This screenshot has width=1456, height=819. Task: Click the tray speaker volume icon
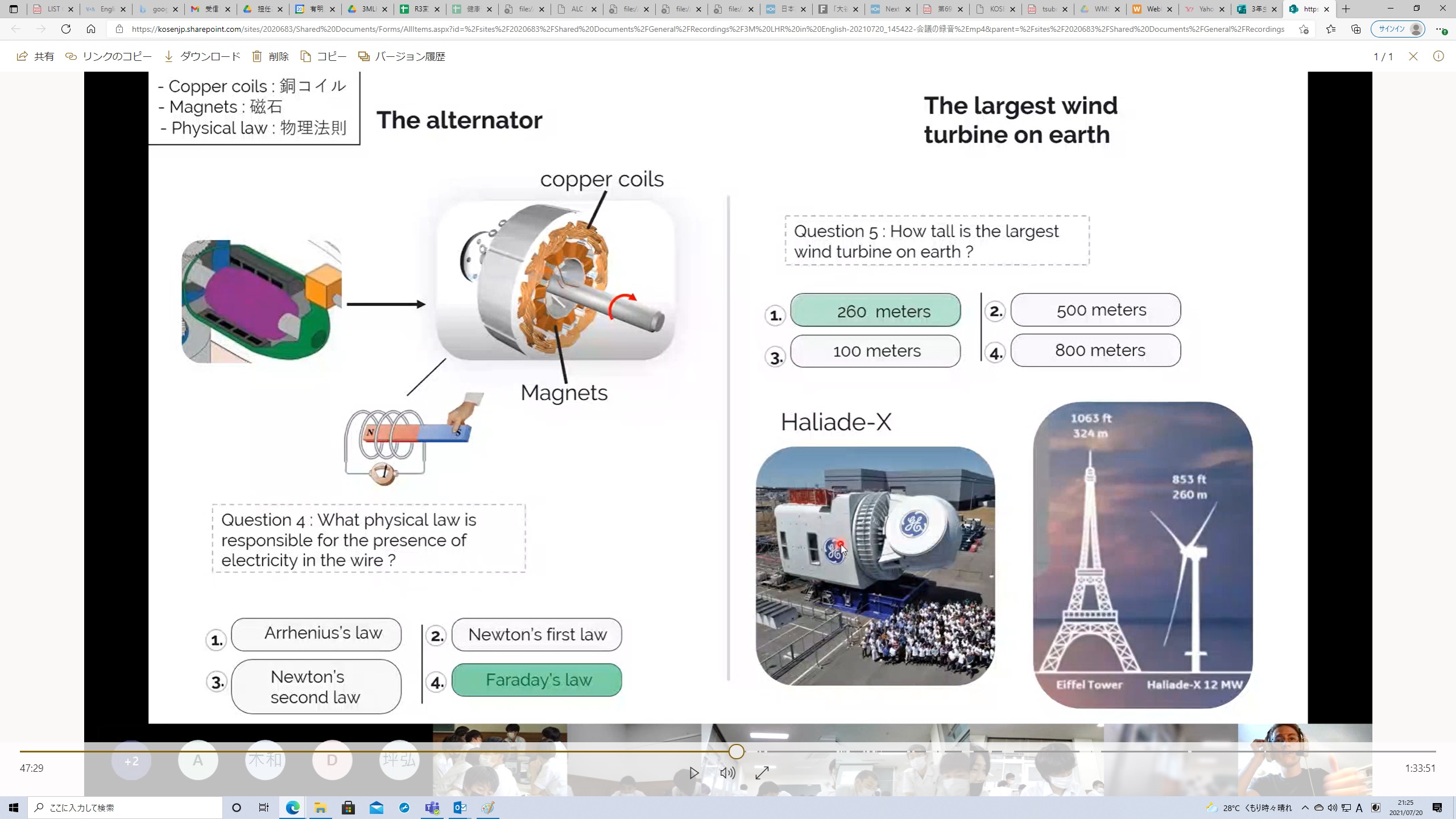(1333, 808)
